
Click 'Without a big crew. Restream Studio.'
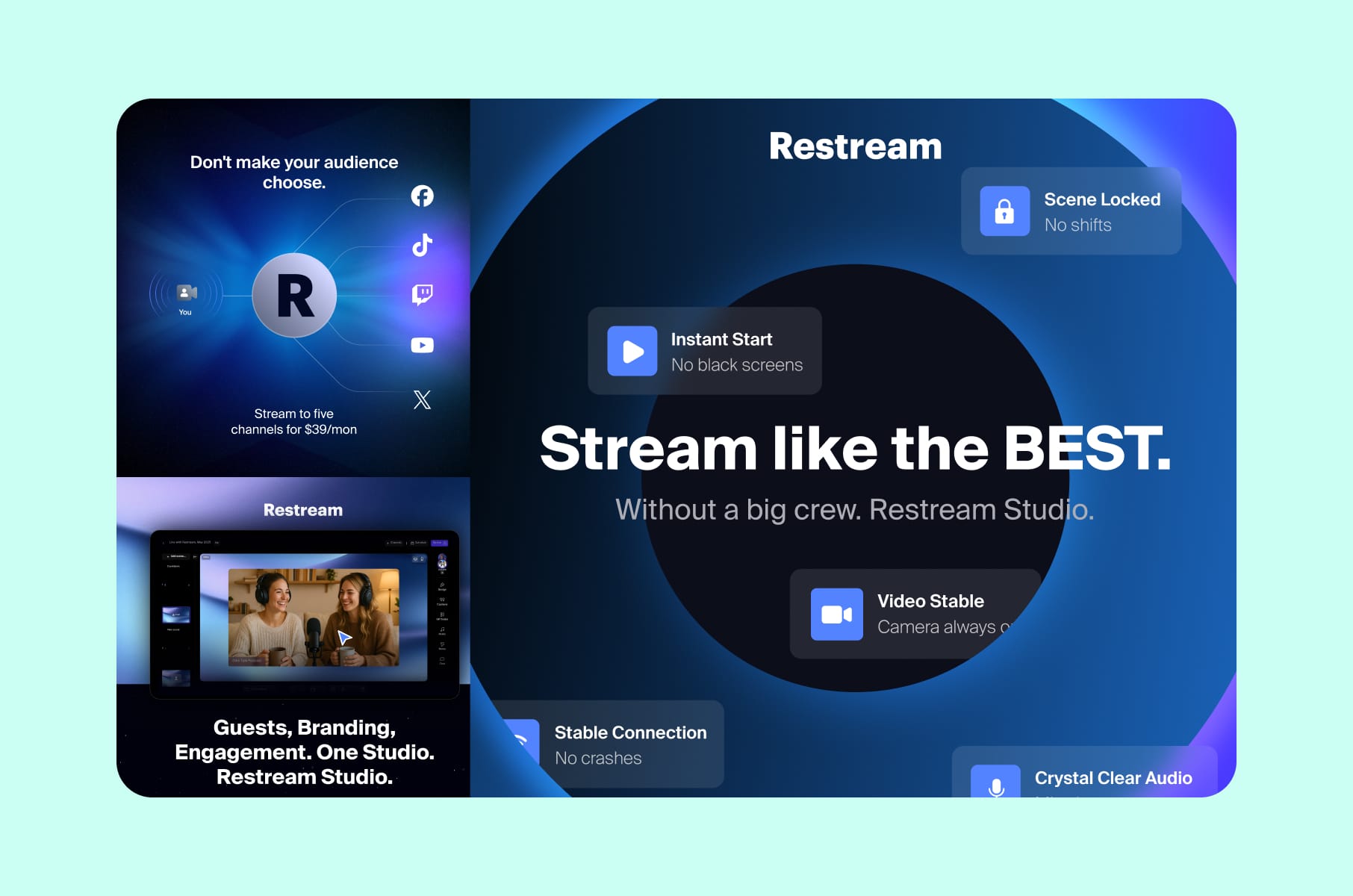pyautogui.click(x=855, y=510)
